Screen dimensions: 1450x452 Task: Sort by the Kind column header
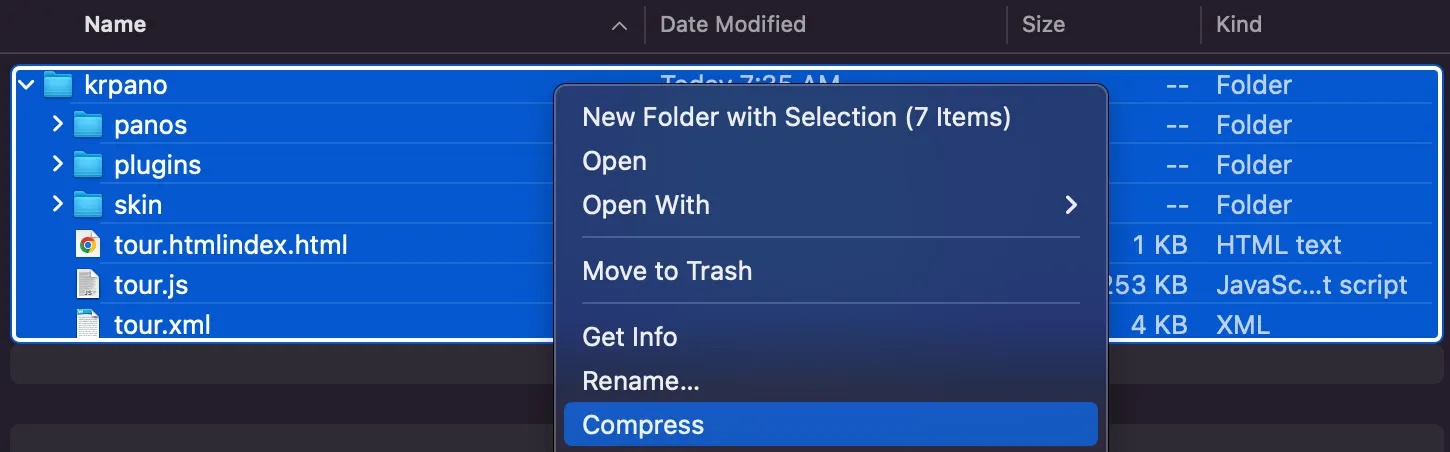pos(1238,25)
